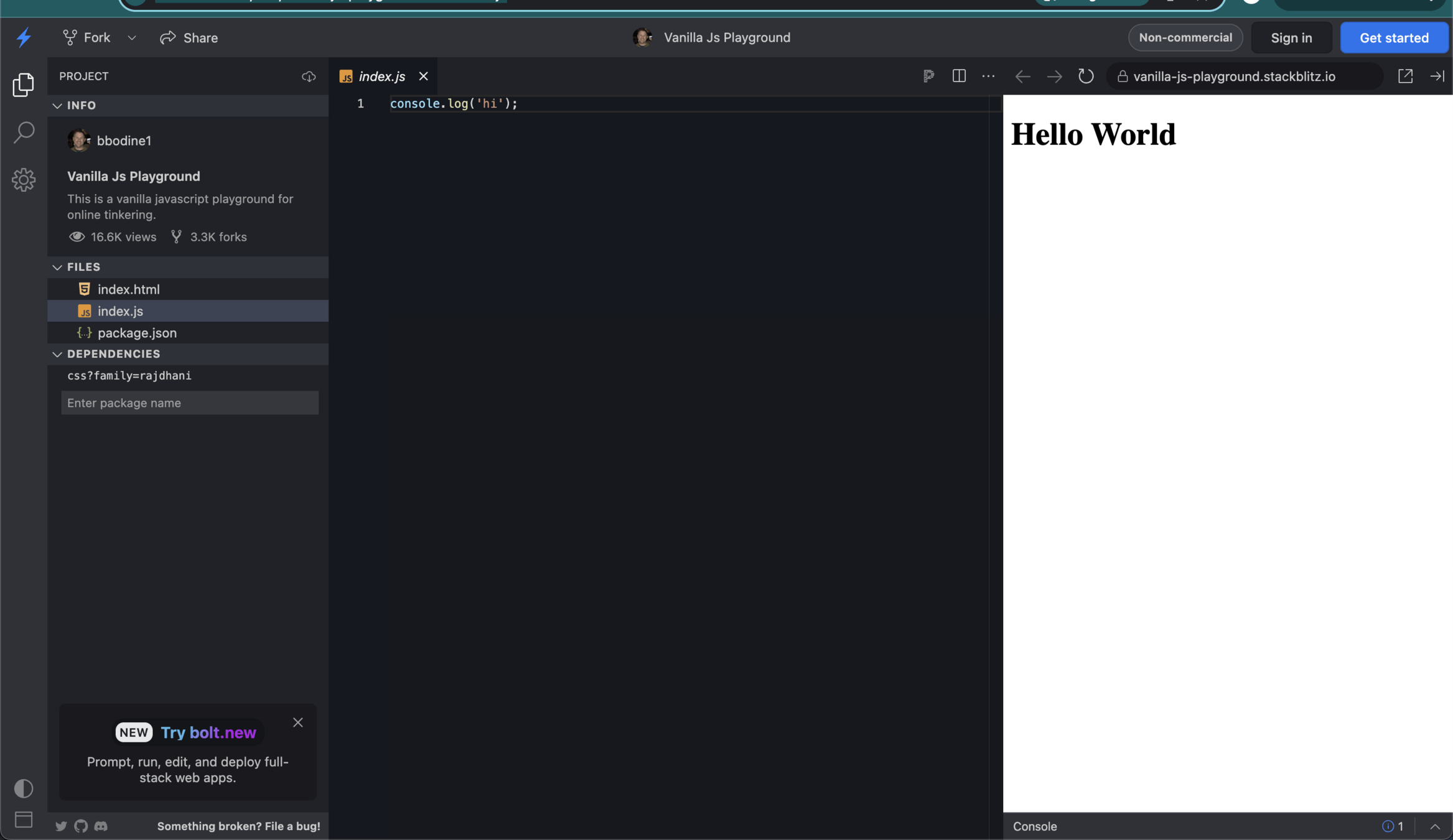Open the Fork dropdown arrow
This screenshot has width=1453, height=840.
coord(132,38)
